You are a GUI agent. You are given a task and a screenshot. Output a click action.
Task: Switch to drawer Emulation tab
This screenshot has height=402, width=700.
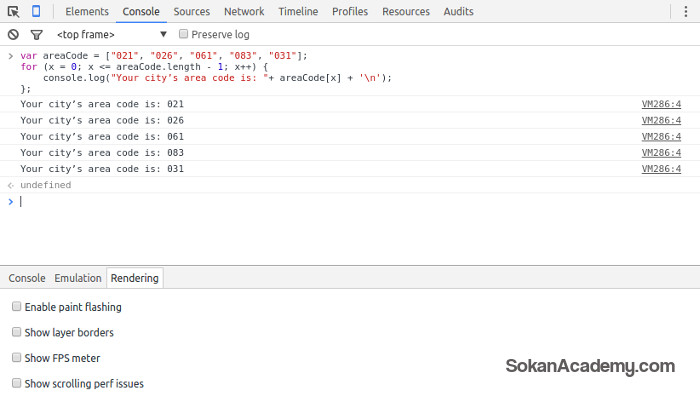pyautogui.click(x=78, y=278)
